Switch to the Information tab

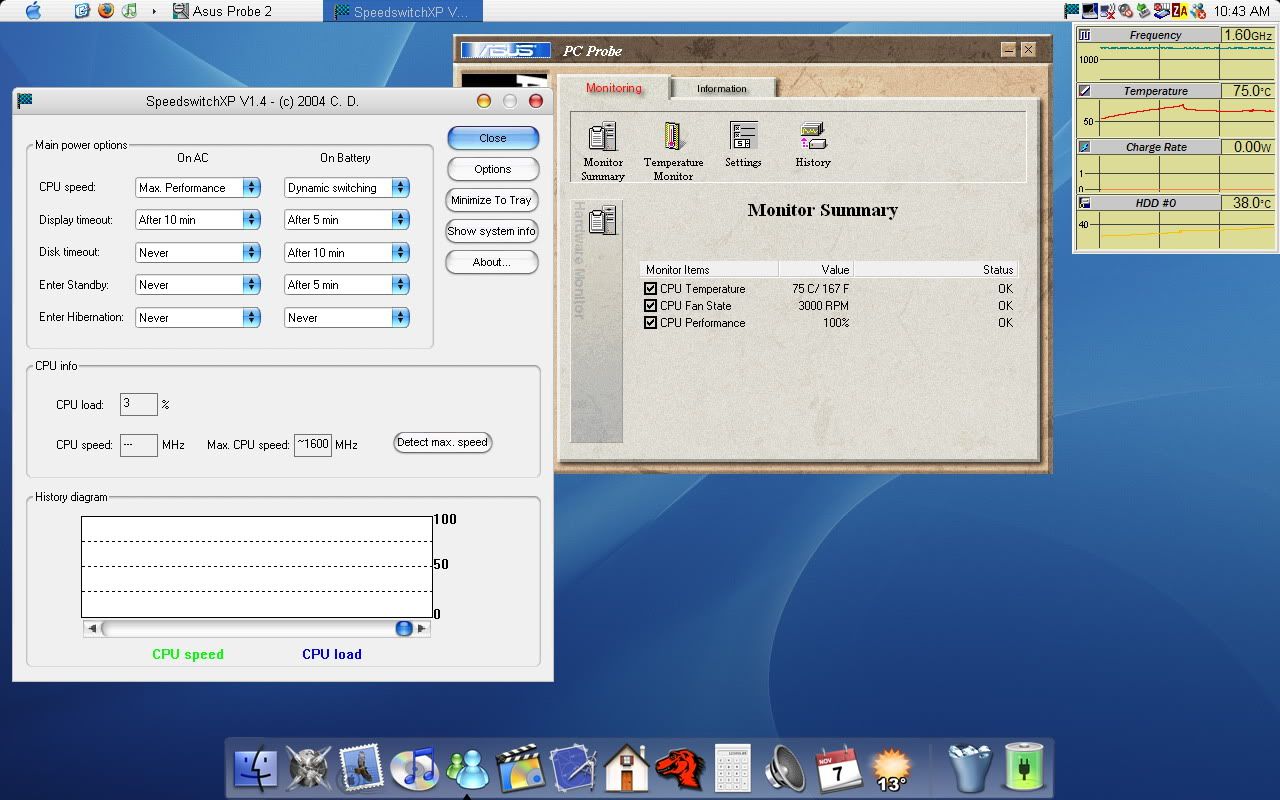click(x=722, y=89)
